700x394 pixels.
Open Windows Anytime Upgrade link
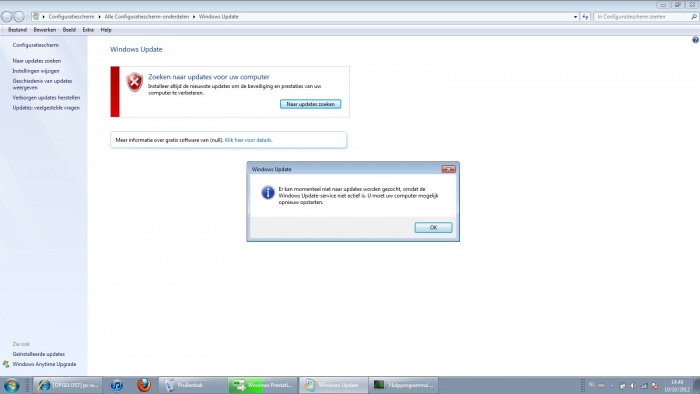44,365
